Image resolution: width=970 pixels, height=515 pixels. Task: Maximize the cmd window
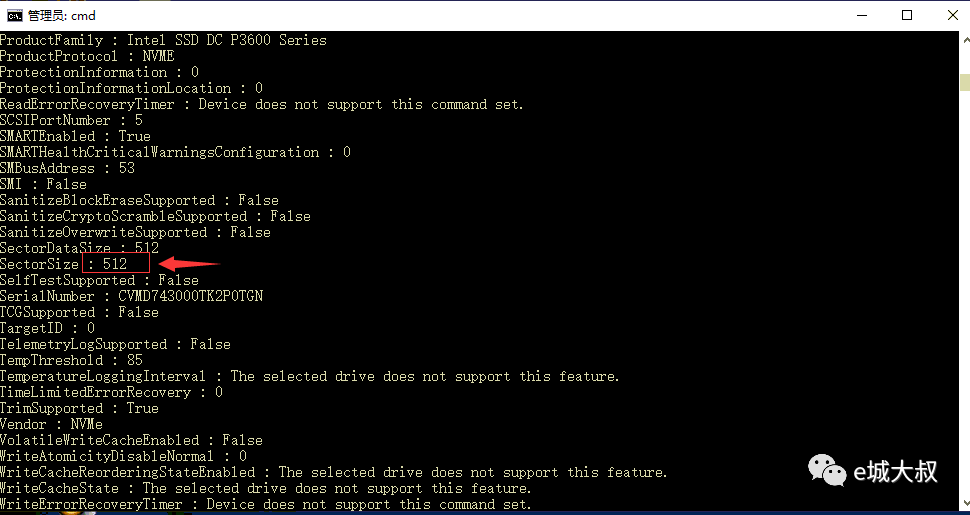(907, 15)
